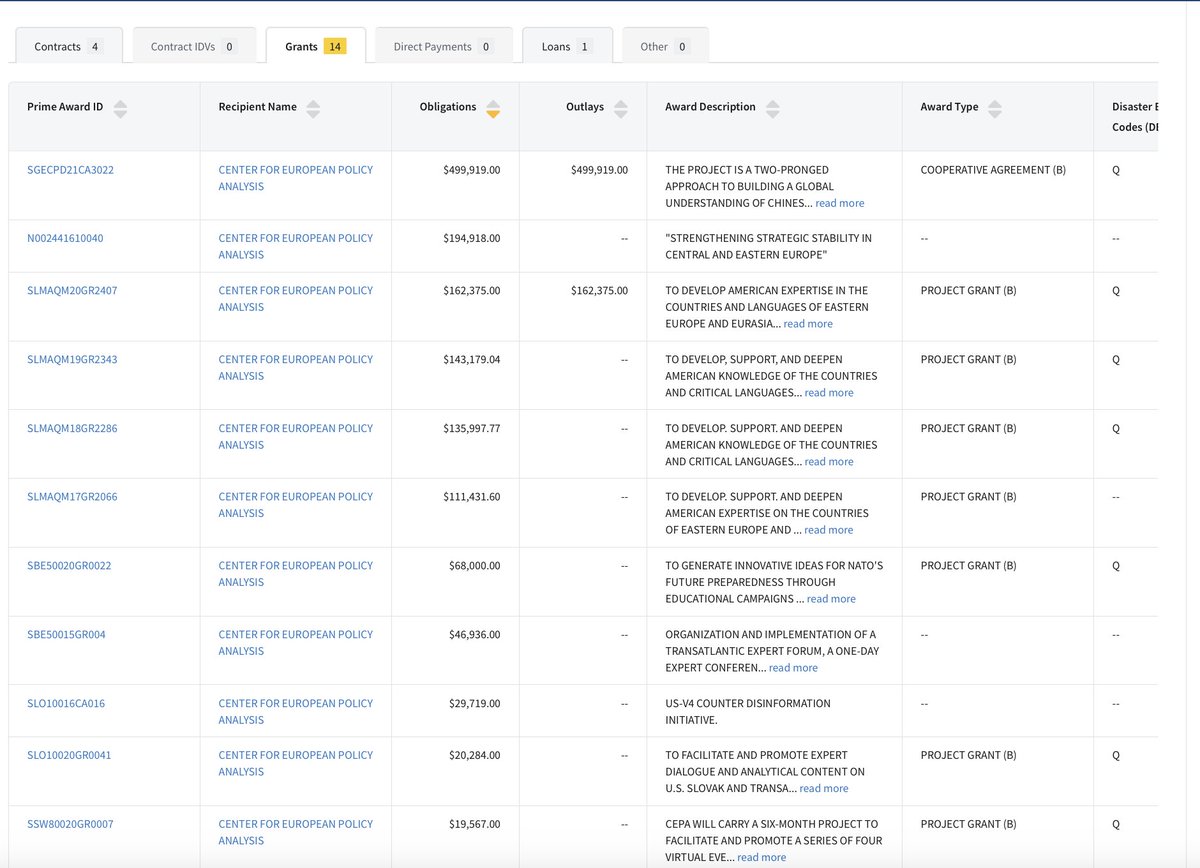Expand read more for NATO preparedness grant
Image resolution: width=1200 pixels, height=868 pixels.
click(x=831, y=599)
